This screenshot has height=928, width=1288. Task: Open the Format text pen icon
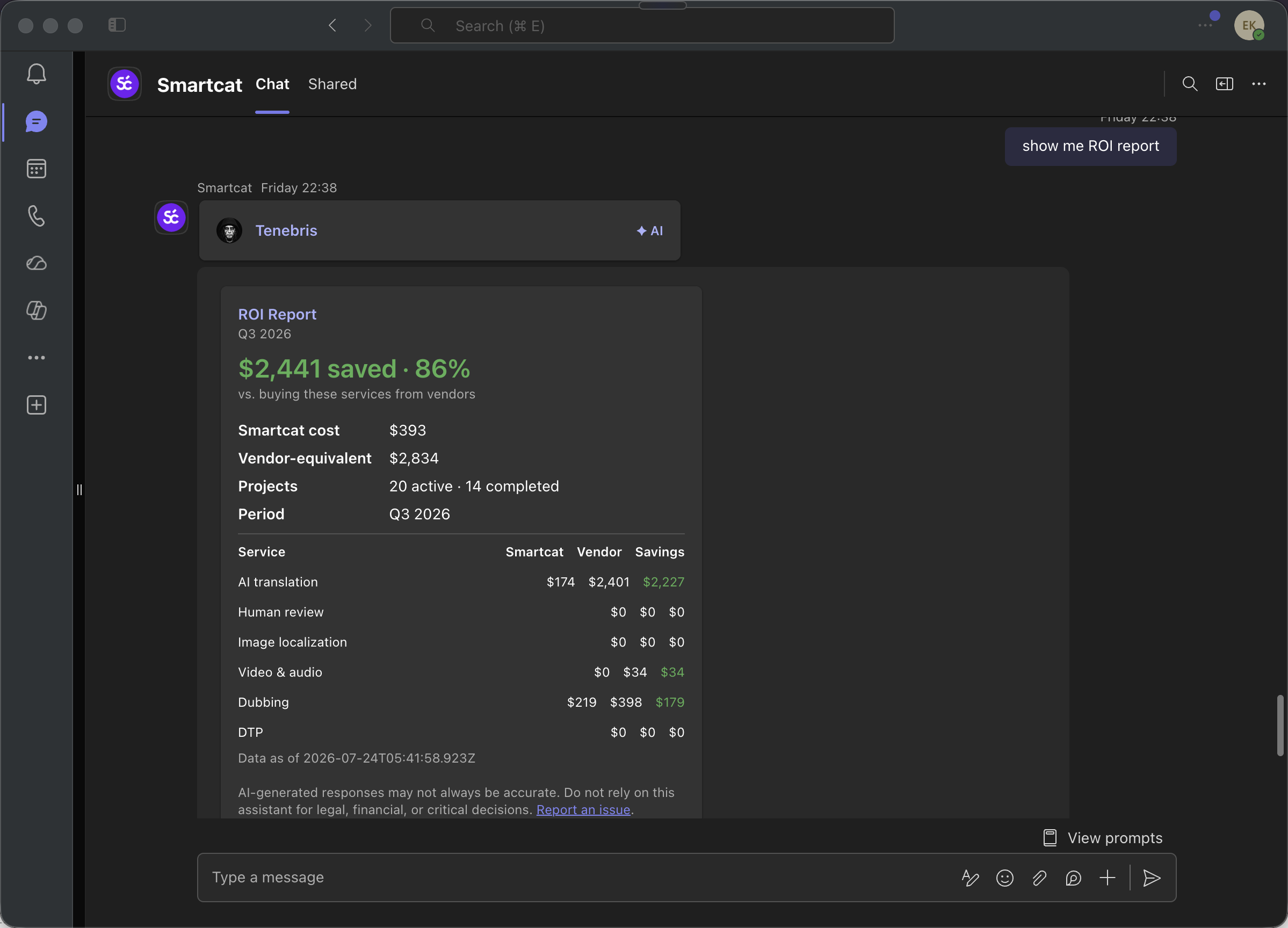970,878
